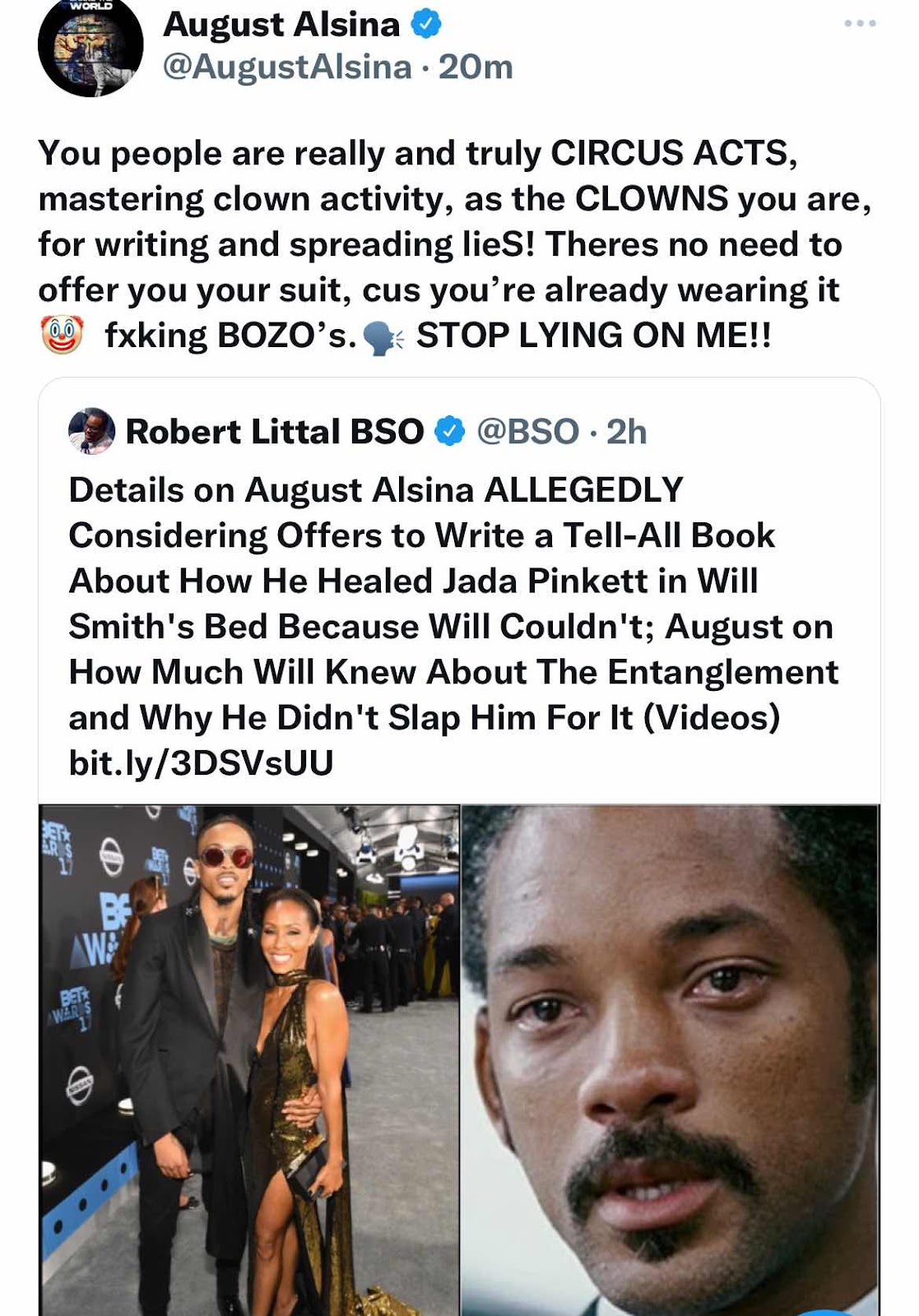Screen dimensions: 919x1316
Task: Open the @AugustAlsina handle
Action: click(x=287, y=67)
